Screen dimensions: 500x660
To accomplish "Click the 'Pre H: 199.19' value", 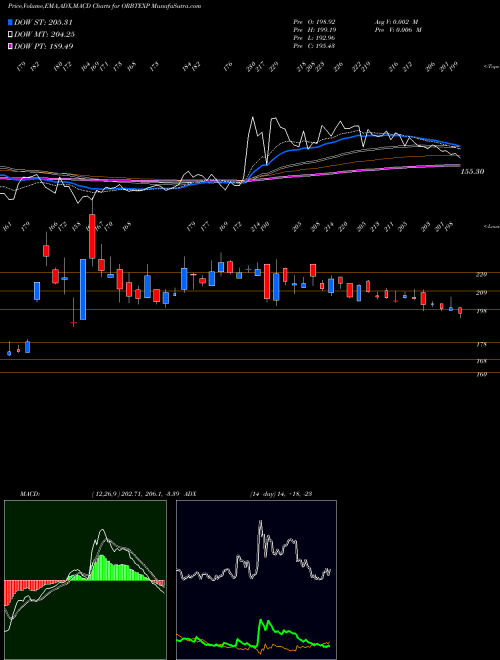I will pyautogui.click(x=314, y=29).
